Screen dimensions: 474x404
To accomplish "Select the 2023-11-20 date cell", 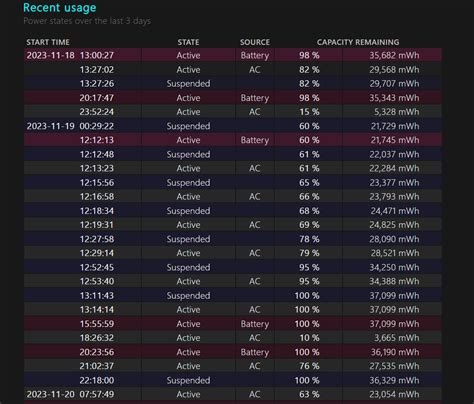I will [x=51, y=394].
